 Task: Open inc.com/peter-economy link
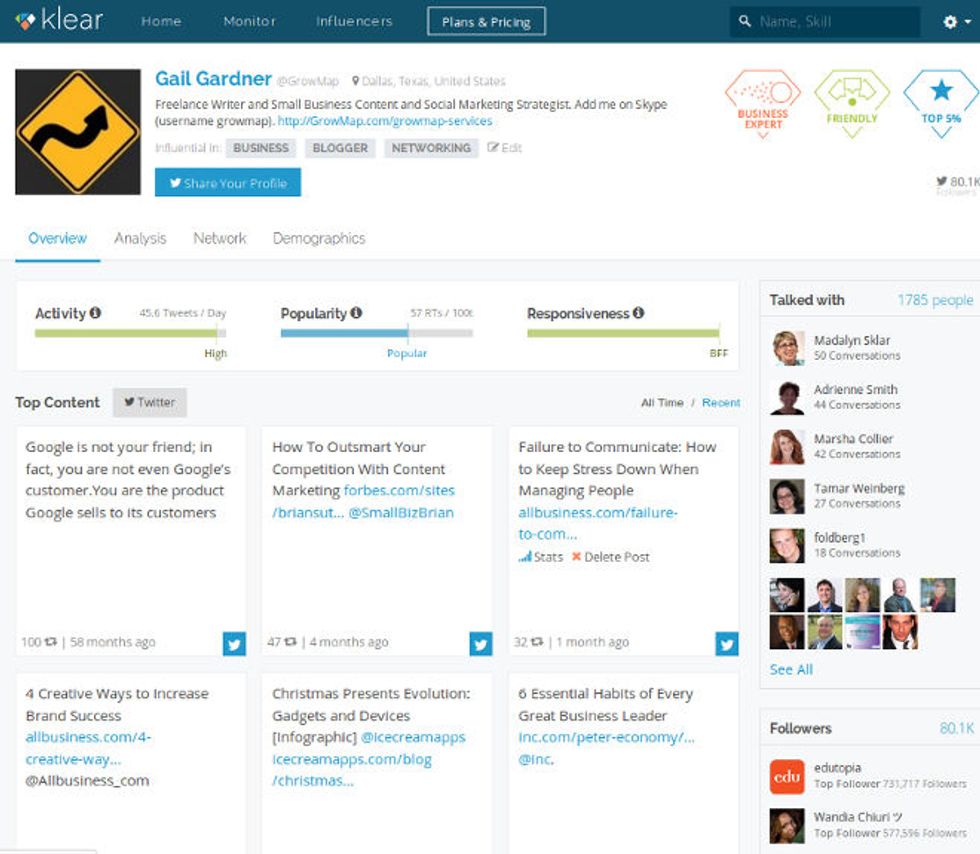point(606,738)
